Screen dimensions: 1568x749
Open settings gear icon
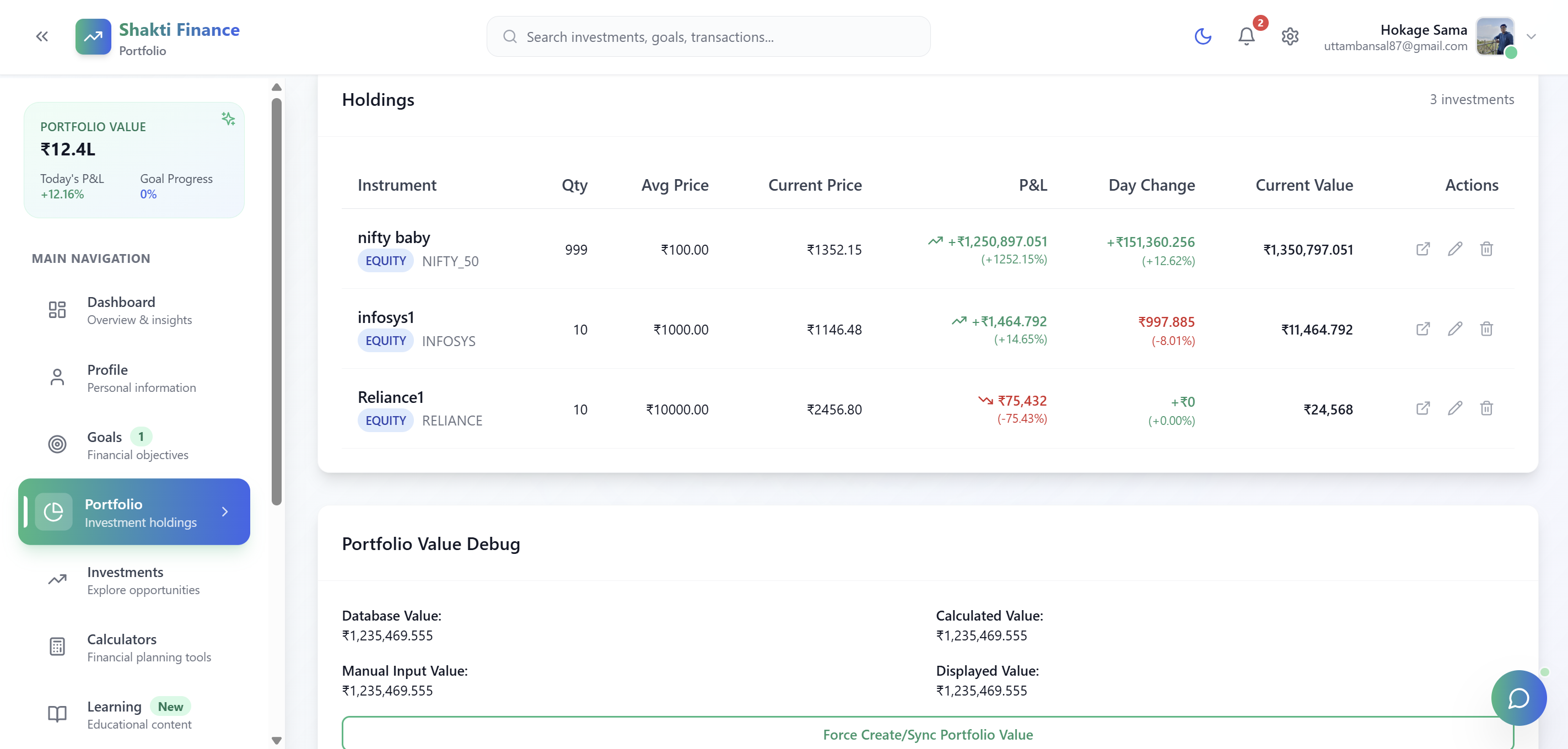click(x=1289, y=36)
